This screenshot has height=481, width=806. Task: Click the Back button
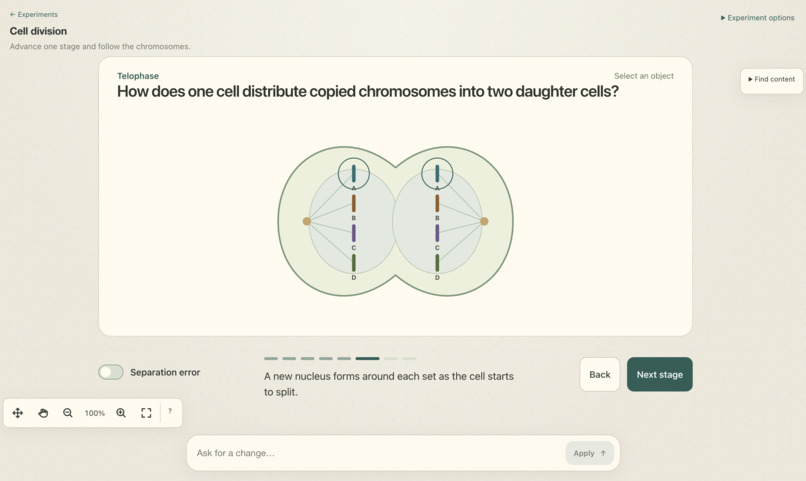click(x=600, y=375)
